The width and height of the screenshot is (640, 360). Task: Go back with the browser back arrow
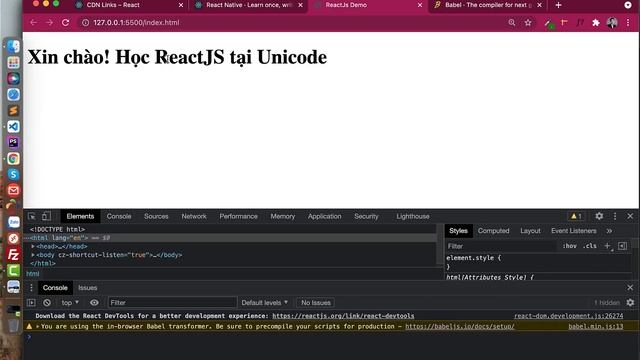click(x=33, y=22)
